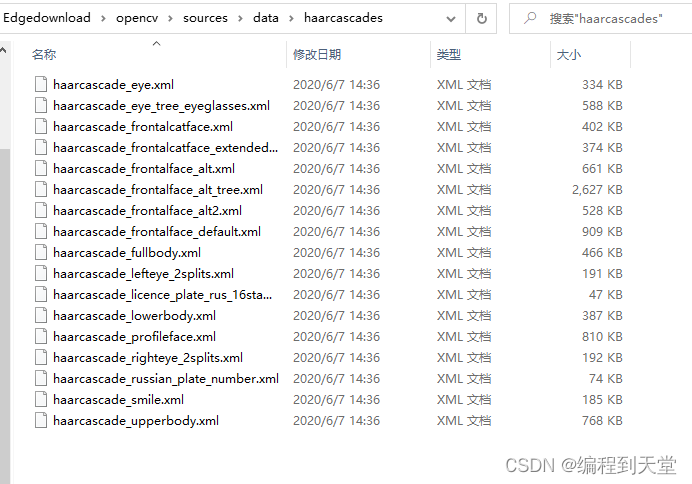Select file name haarcascade_righteye_2splits.xml

pos(148,358)
